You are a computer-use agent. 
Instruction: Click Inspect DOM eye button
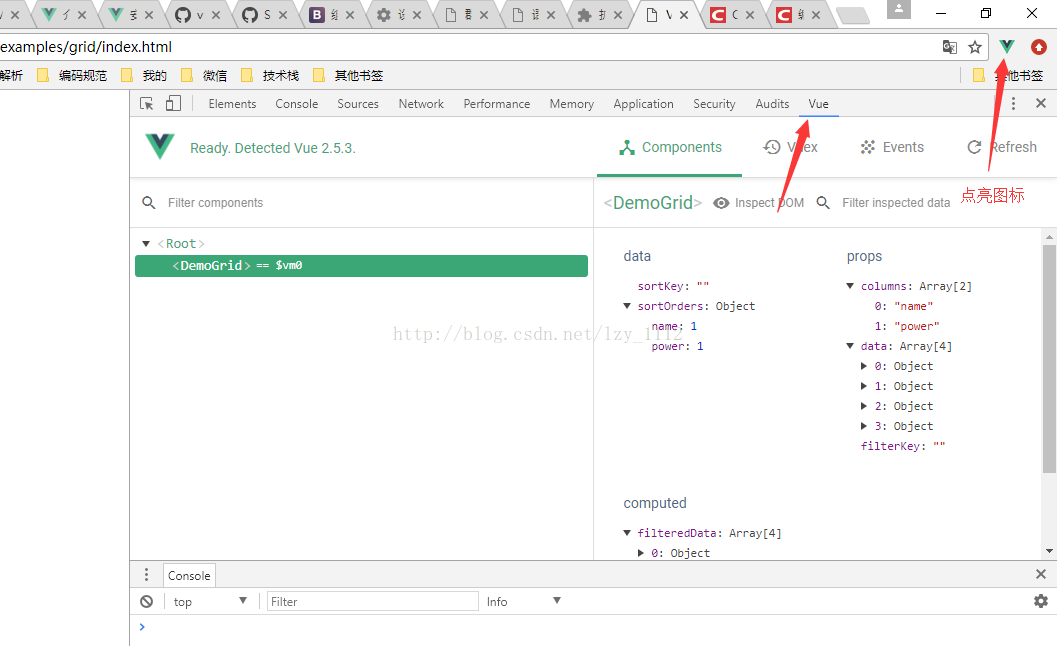coord(758,203)
